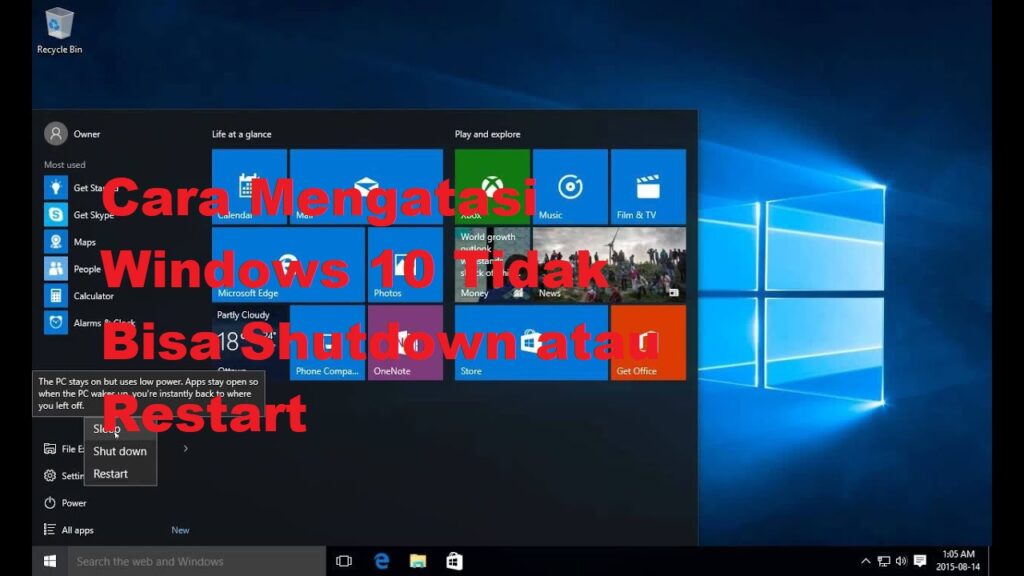The height and width of the screenshot is (576, 1024).
Task: Open the Money tile
Action: click(x=492, y=264)
